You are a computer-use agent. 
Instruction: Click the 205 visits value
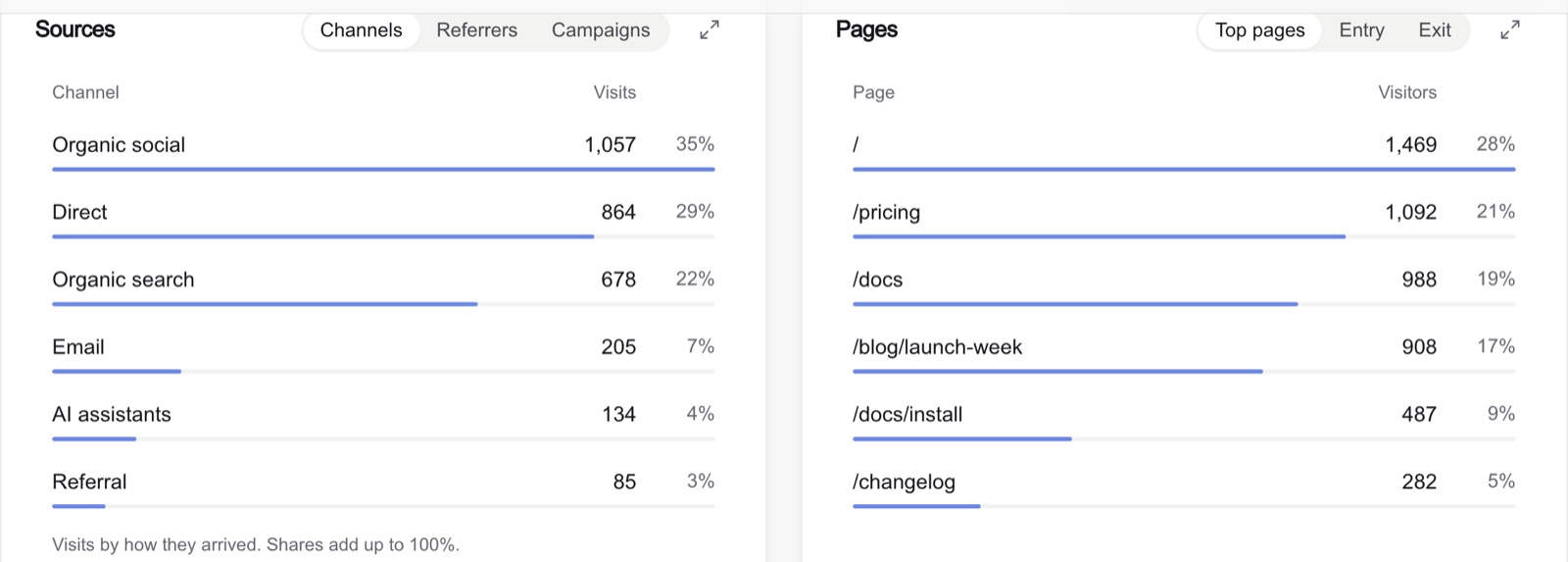coord(618,347)
